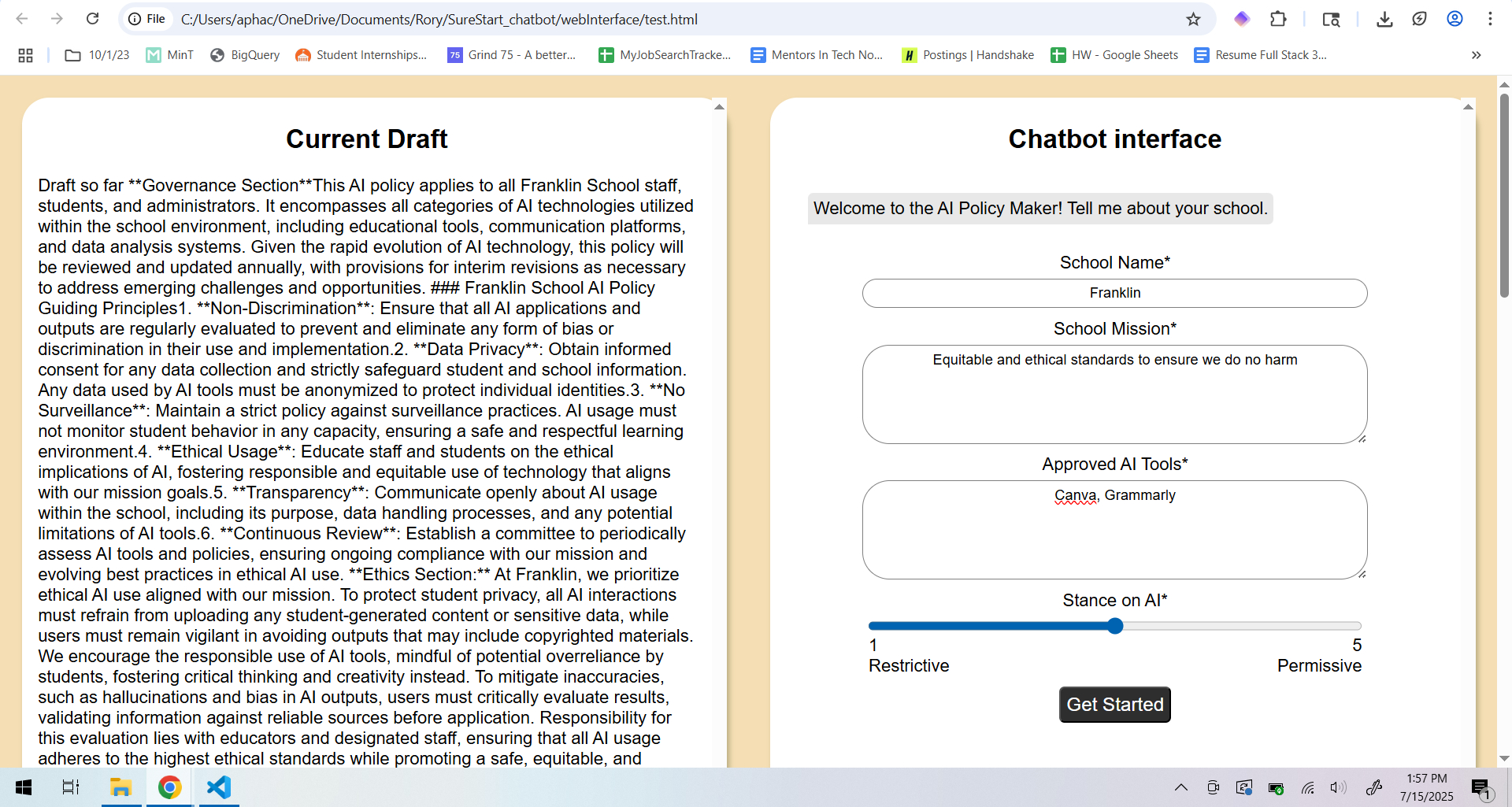This screenshot has height=807, width=1512.
Task: Open the Downloads icon in the toolbar
Action: click(x=1384, y=19)
